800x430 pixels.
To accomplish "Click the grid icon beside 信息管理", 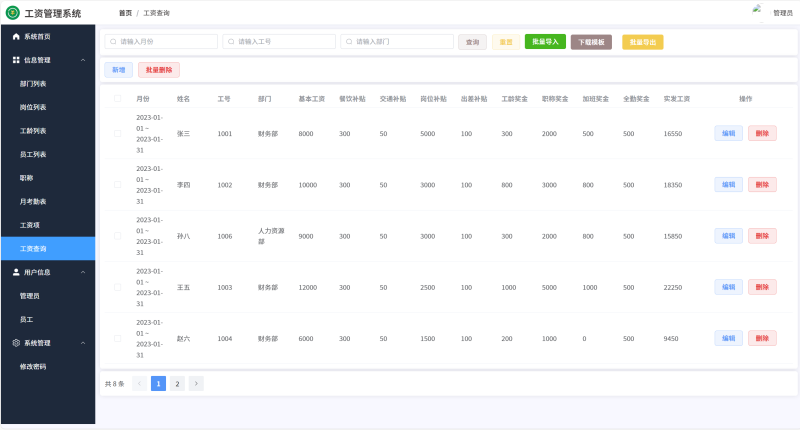I will click(x=16, y=60).
